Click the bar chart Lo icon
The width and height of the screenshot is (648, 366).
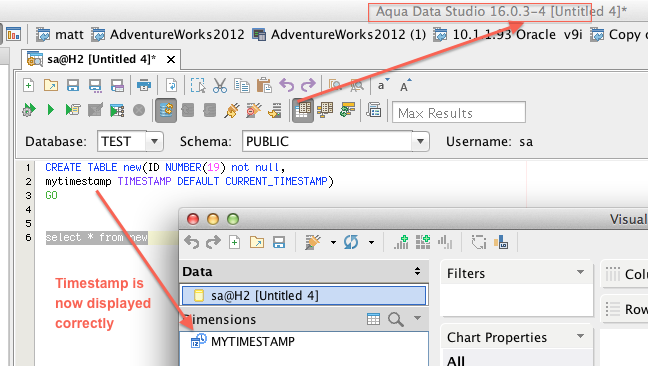pyautogui.click(x=500, y=242)
